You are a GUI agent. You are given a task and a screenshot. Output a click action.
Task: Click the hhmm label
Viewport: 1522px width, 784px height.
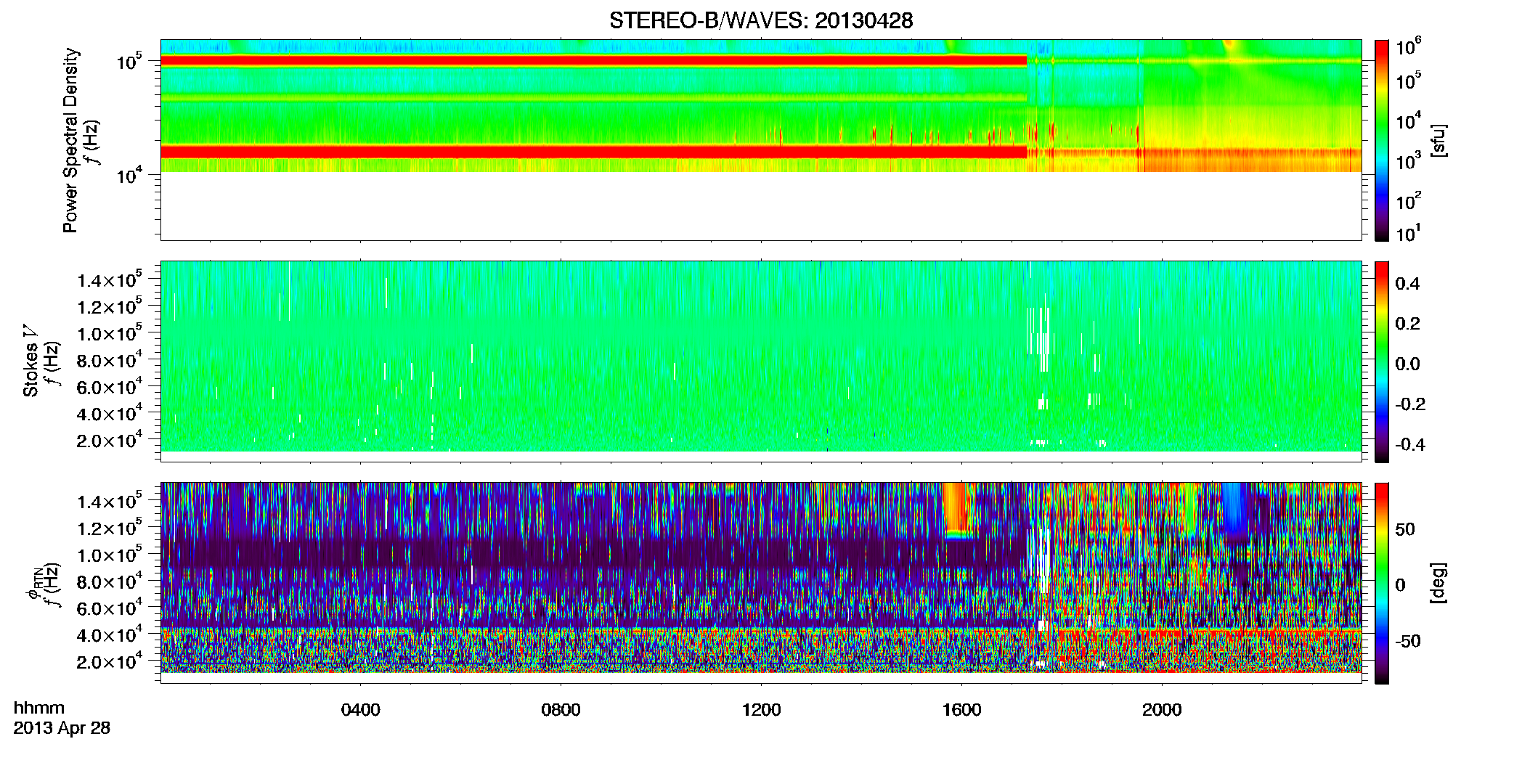pos(39,708)
